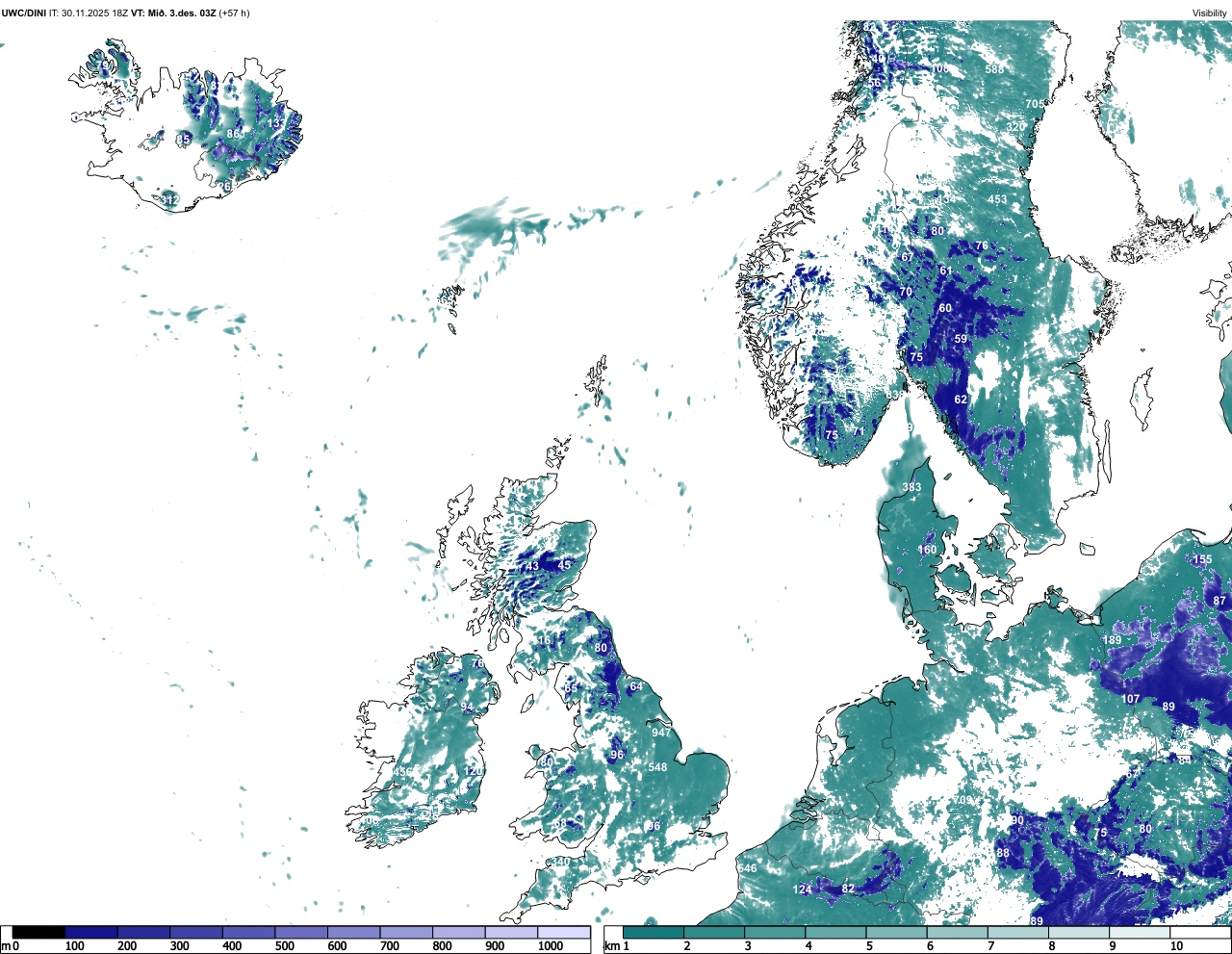1232x954 pixels.
Task: Select the '133' value in eastern Iceland
Action: pos(277,123)
